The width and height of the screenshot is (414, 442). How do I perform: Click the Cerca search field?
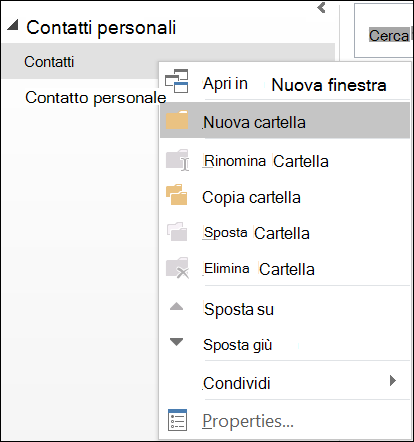383,31
